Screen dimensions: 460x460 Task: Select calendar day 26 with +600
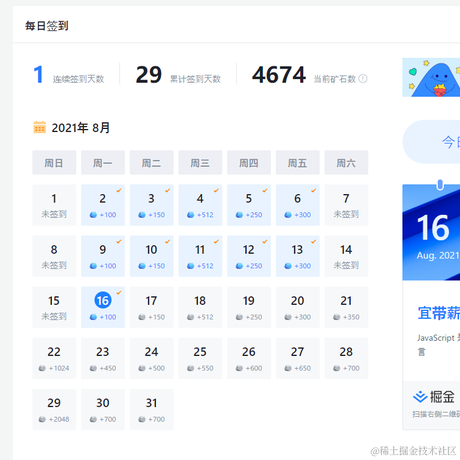tap(249, 358)
